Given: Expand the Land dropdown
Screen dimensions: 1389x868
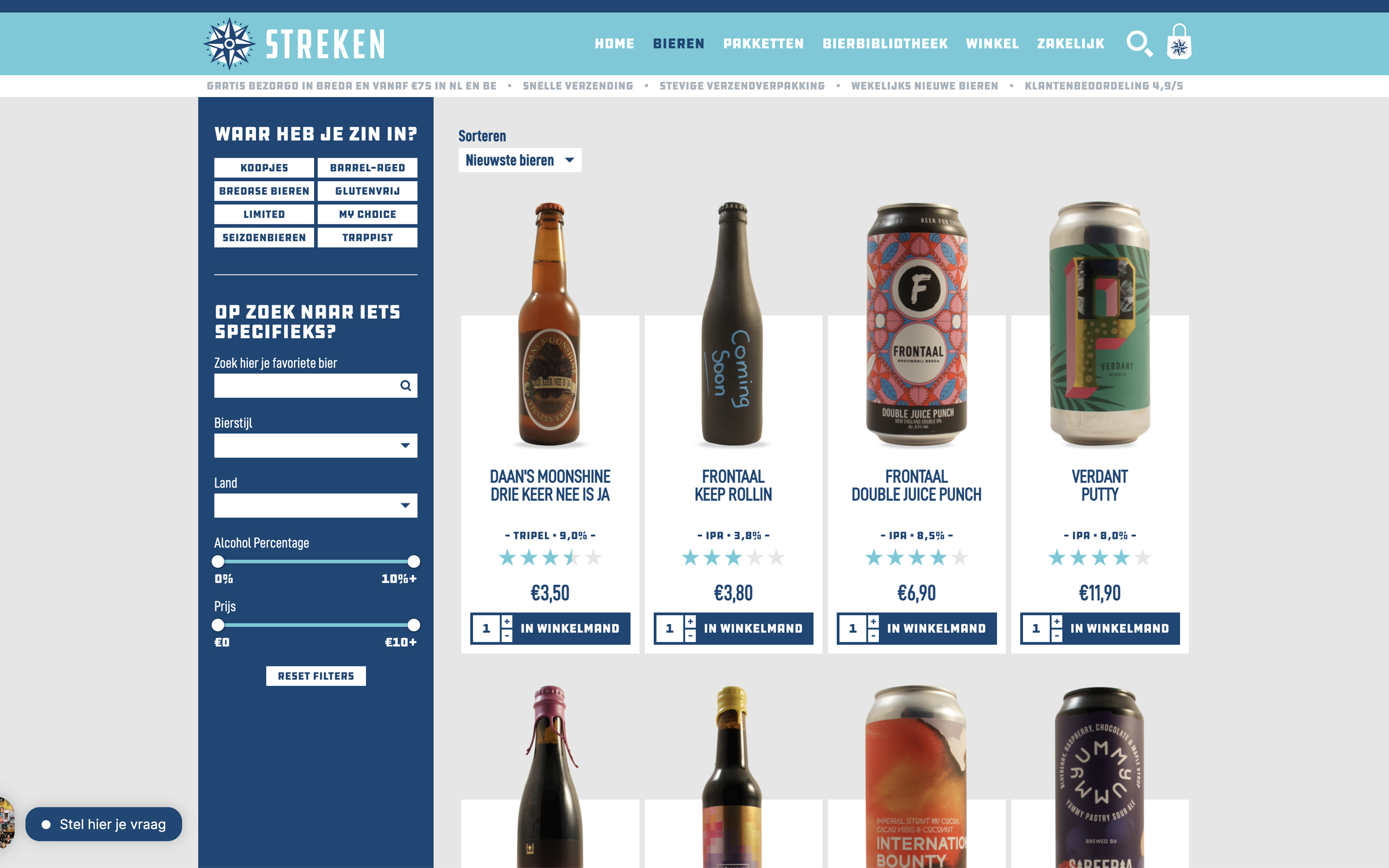Looking at the screenshot, I should [x=316, y=506].
